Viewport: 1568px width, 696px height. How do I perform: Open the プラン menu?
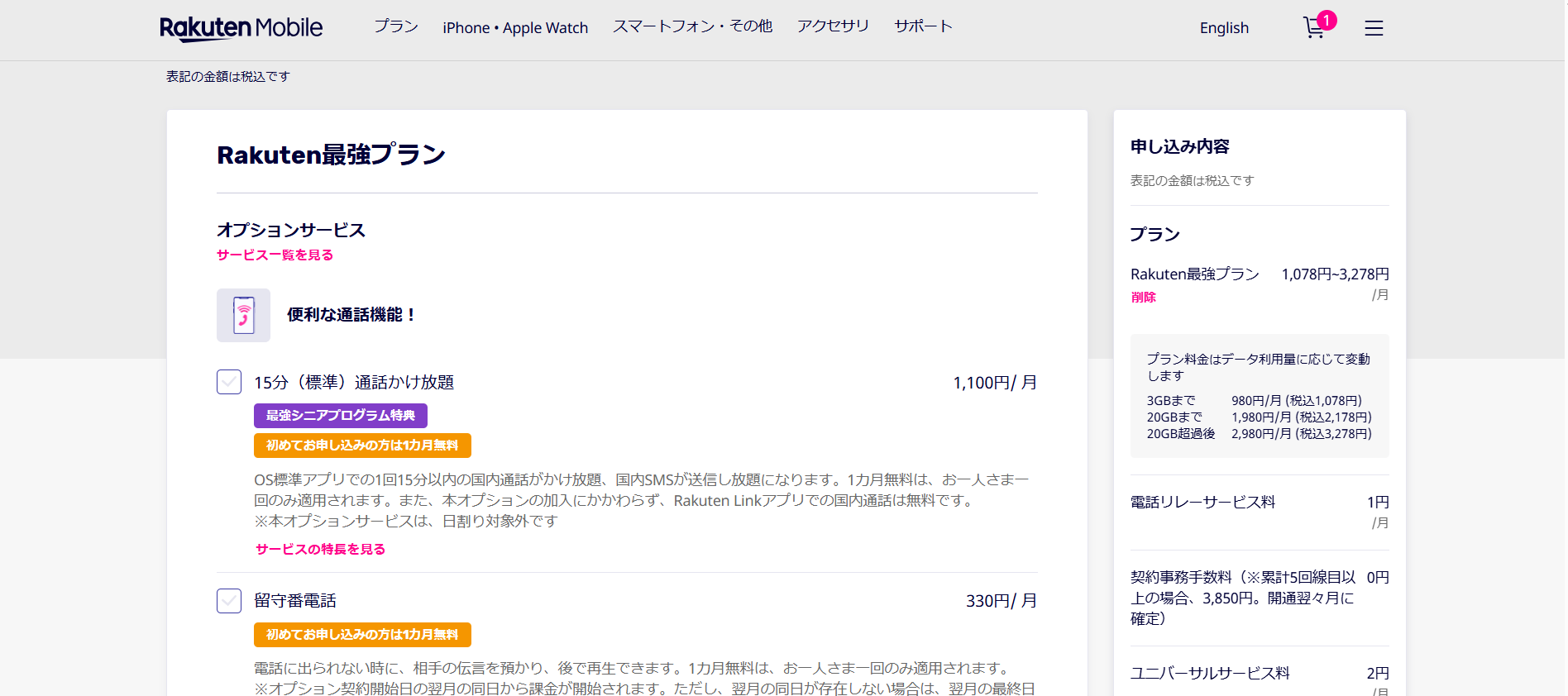click(396, 26)
